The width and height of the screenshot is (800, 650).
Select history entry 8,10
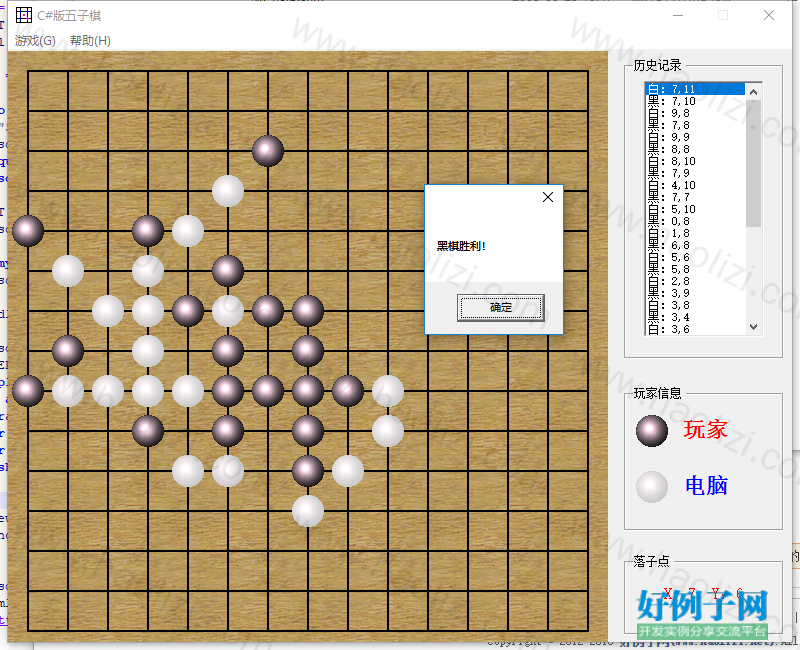[x=695, y=161]
